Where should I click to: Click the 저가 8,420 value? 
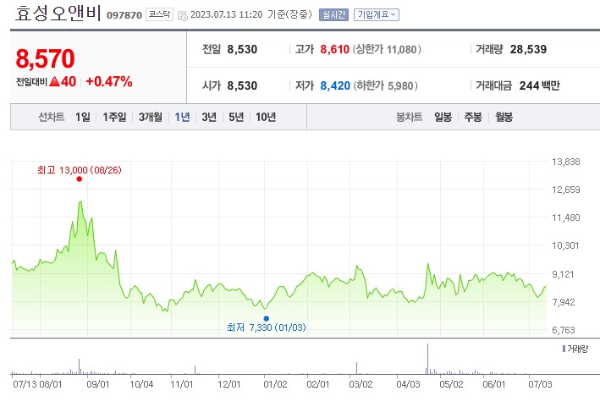[x=335, y=86]
